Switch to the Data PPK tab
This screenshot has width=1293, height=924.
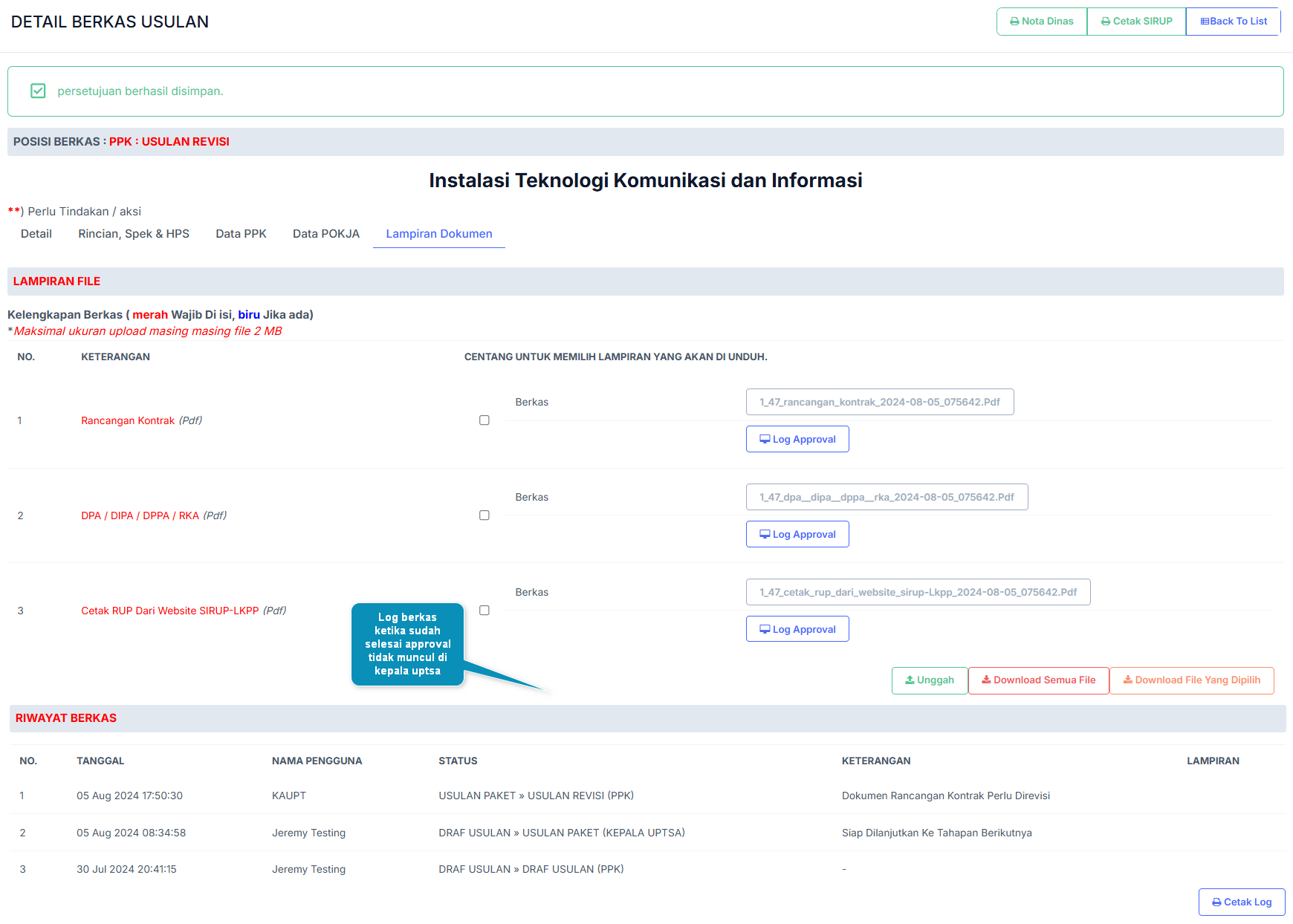(x=241, y=234)
